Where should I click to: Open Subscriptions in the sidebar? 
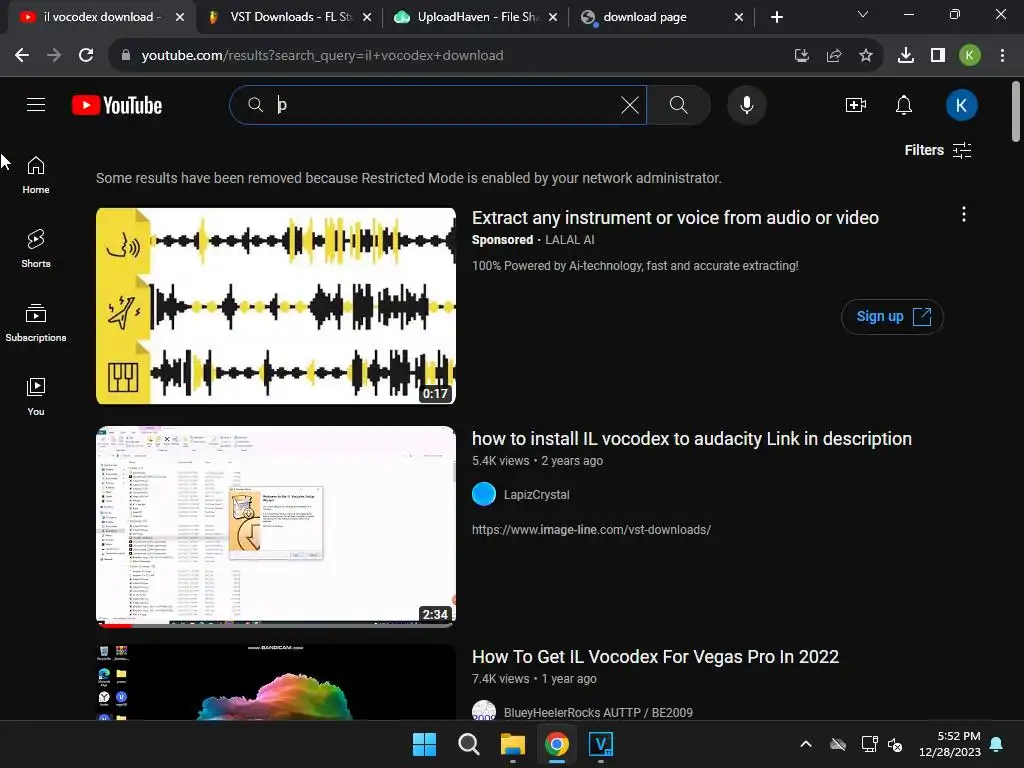click(36, 323)
